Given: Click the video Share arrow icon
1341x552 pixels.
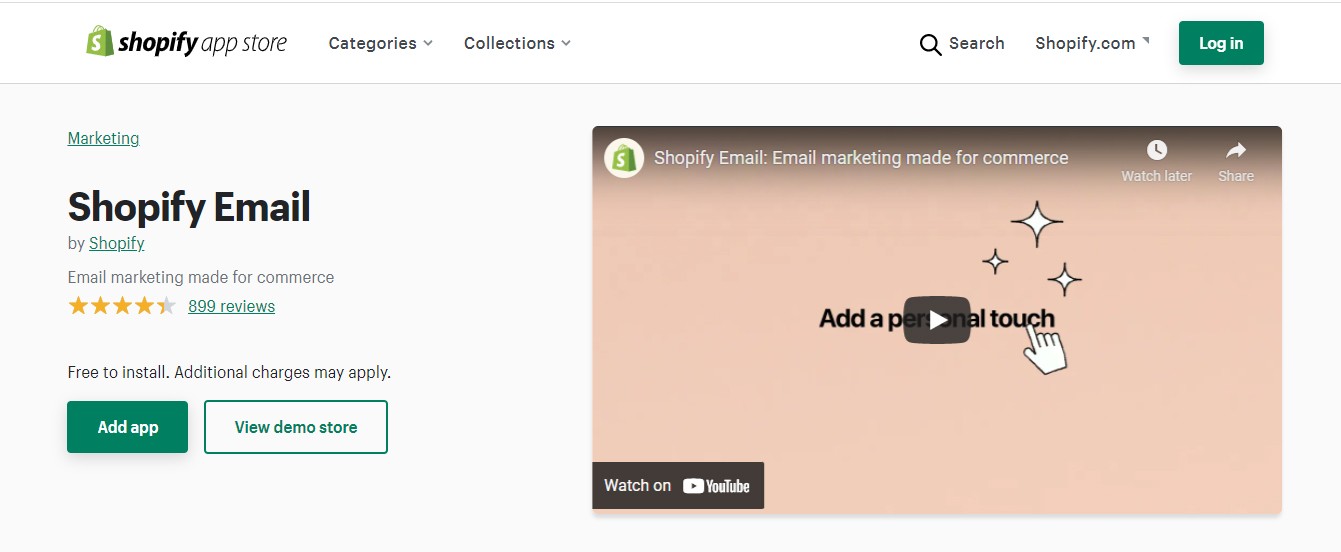Looking at the screenshot, I should (1236, 150).
